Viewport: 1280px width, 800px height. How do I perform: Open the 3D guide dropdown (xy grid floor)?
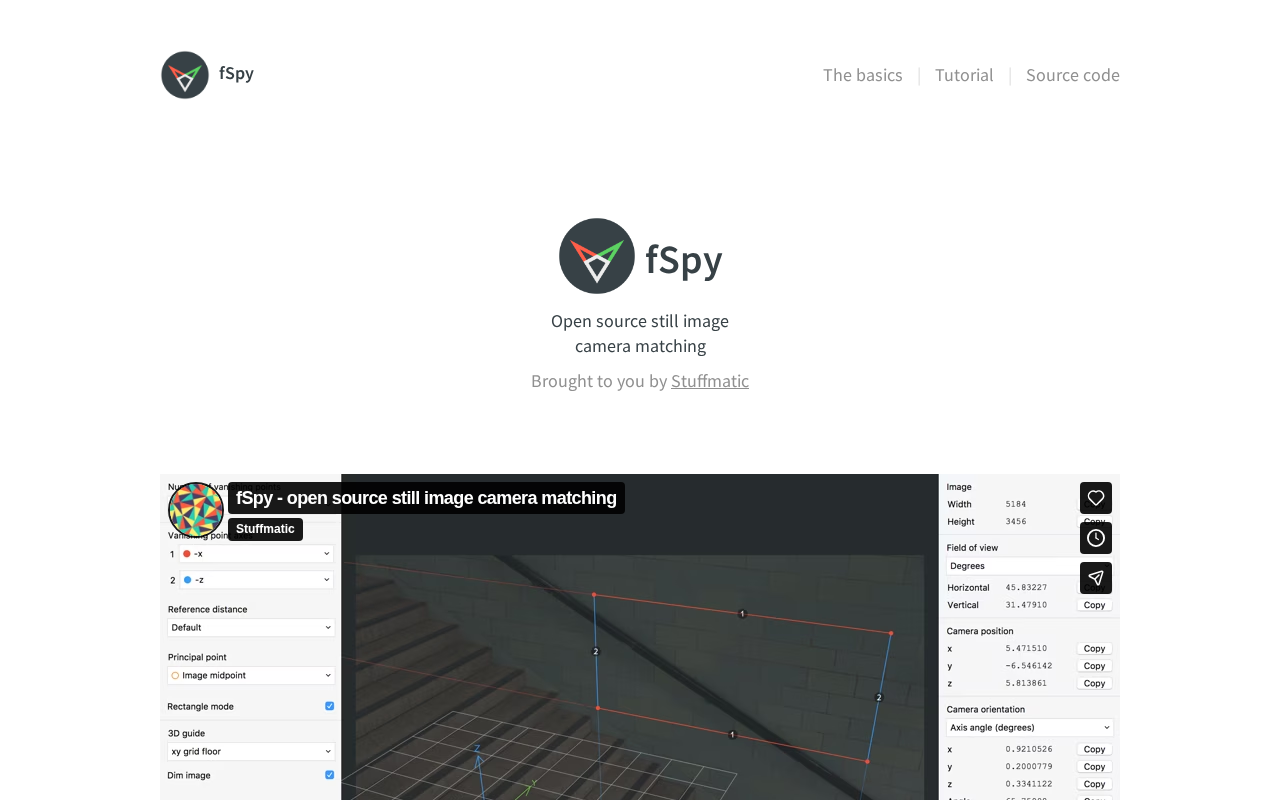tap(251, 752)
